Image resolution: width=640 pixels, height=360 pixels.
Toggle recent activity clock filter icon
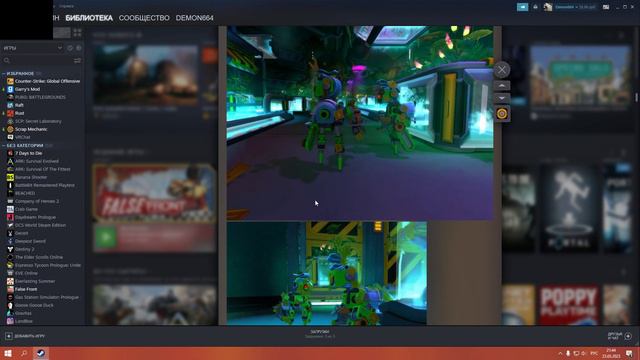70,48
